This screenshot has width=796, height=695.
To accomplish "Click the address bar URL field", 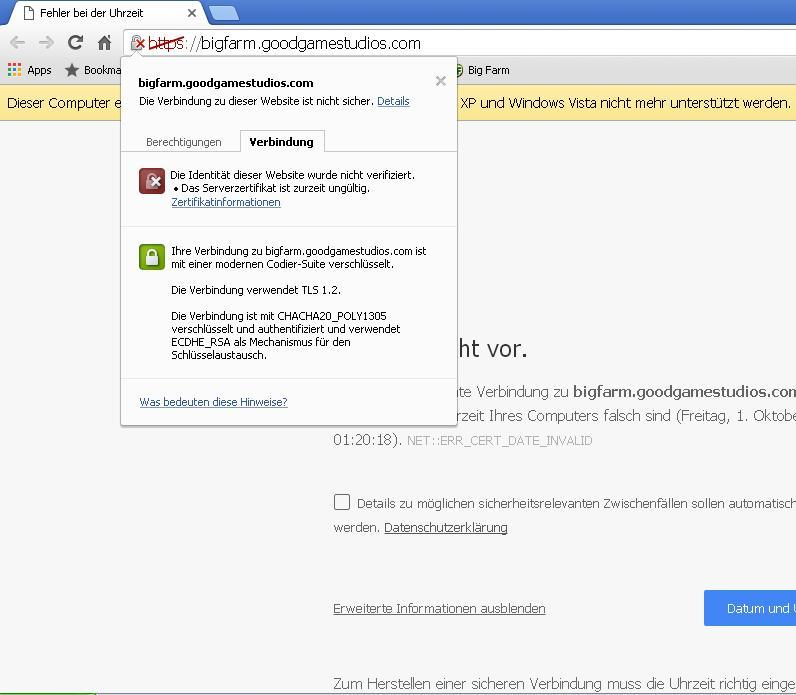I will coord(457,43).
